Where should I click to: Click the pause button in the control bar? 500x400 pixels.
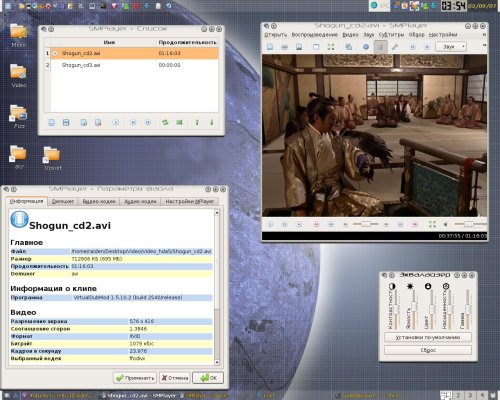(284, 224)
